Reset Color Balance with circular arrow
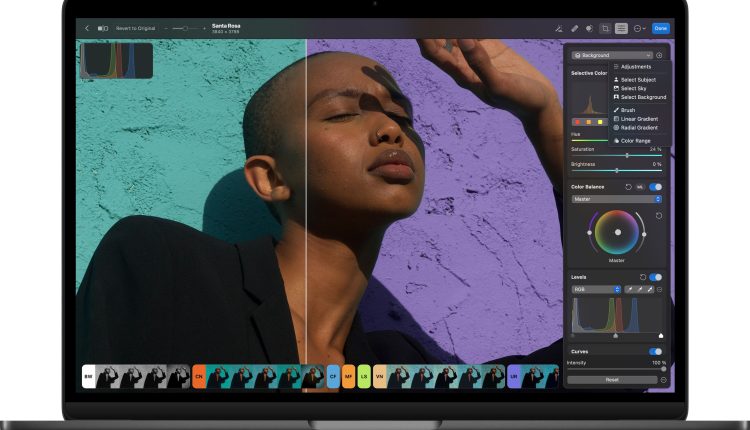This screenshot has height=430, width=750. (x=629, y=187)
